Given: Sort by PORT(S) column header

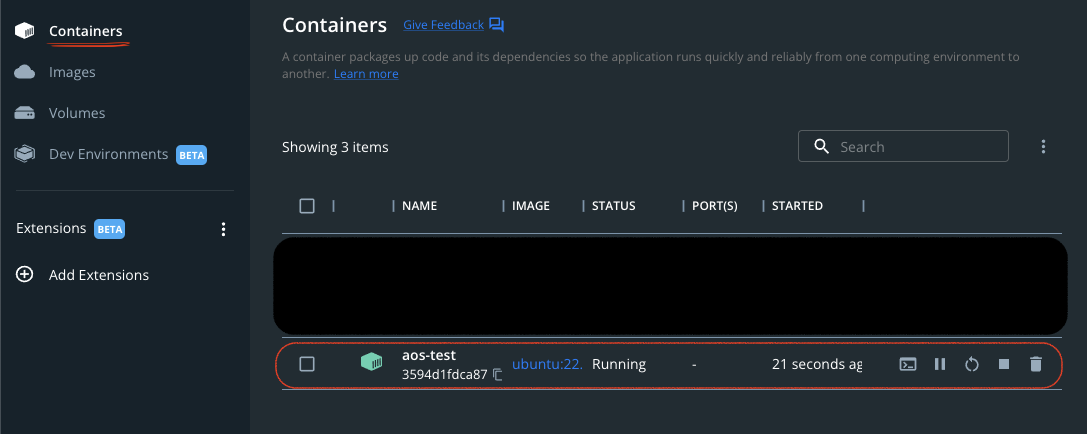Looking at the screenshot, I should (715, 206).
